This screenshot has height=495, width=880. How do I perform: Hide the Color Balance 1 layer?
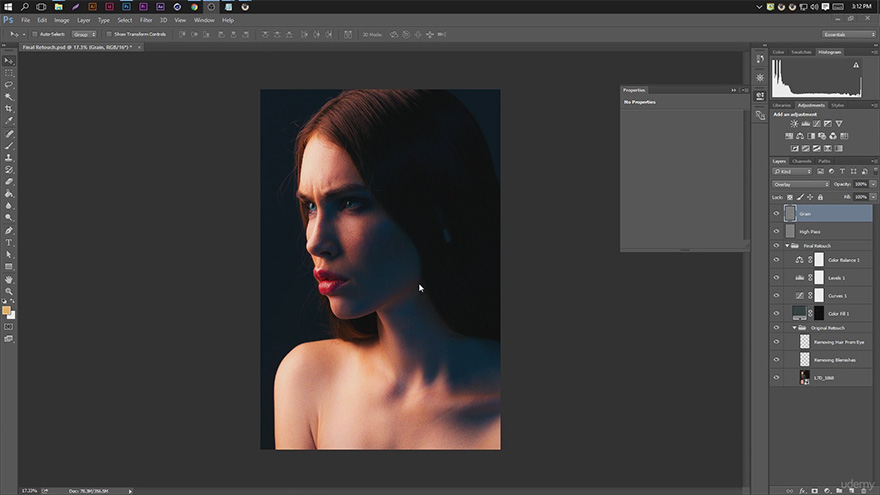776,260
